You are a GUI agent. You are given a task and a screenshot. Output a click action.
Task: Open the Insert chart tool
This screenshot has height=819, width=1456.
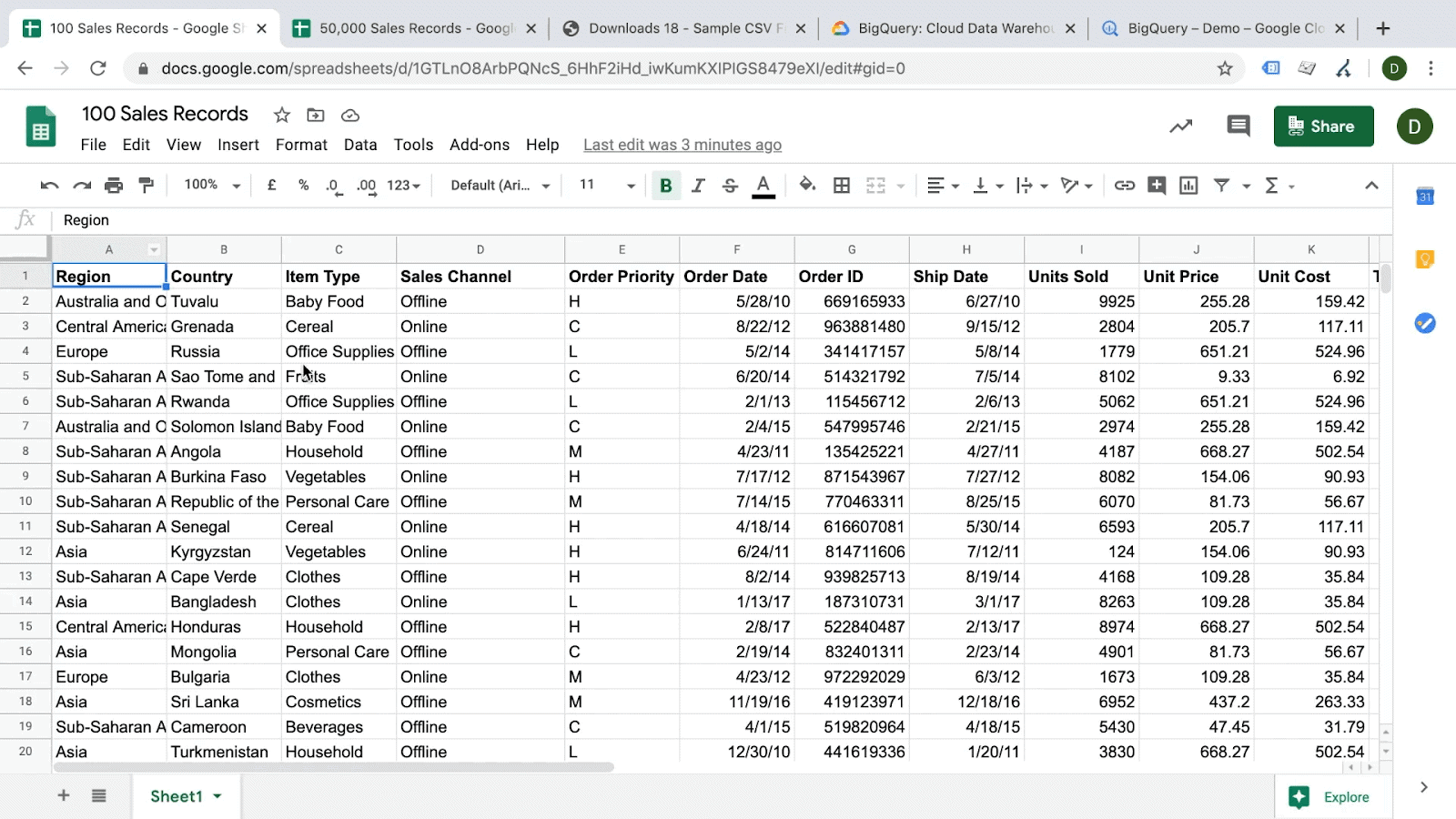(1188, 185)
